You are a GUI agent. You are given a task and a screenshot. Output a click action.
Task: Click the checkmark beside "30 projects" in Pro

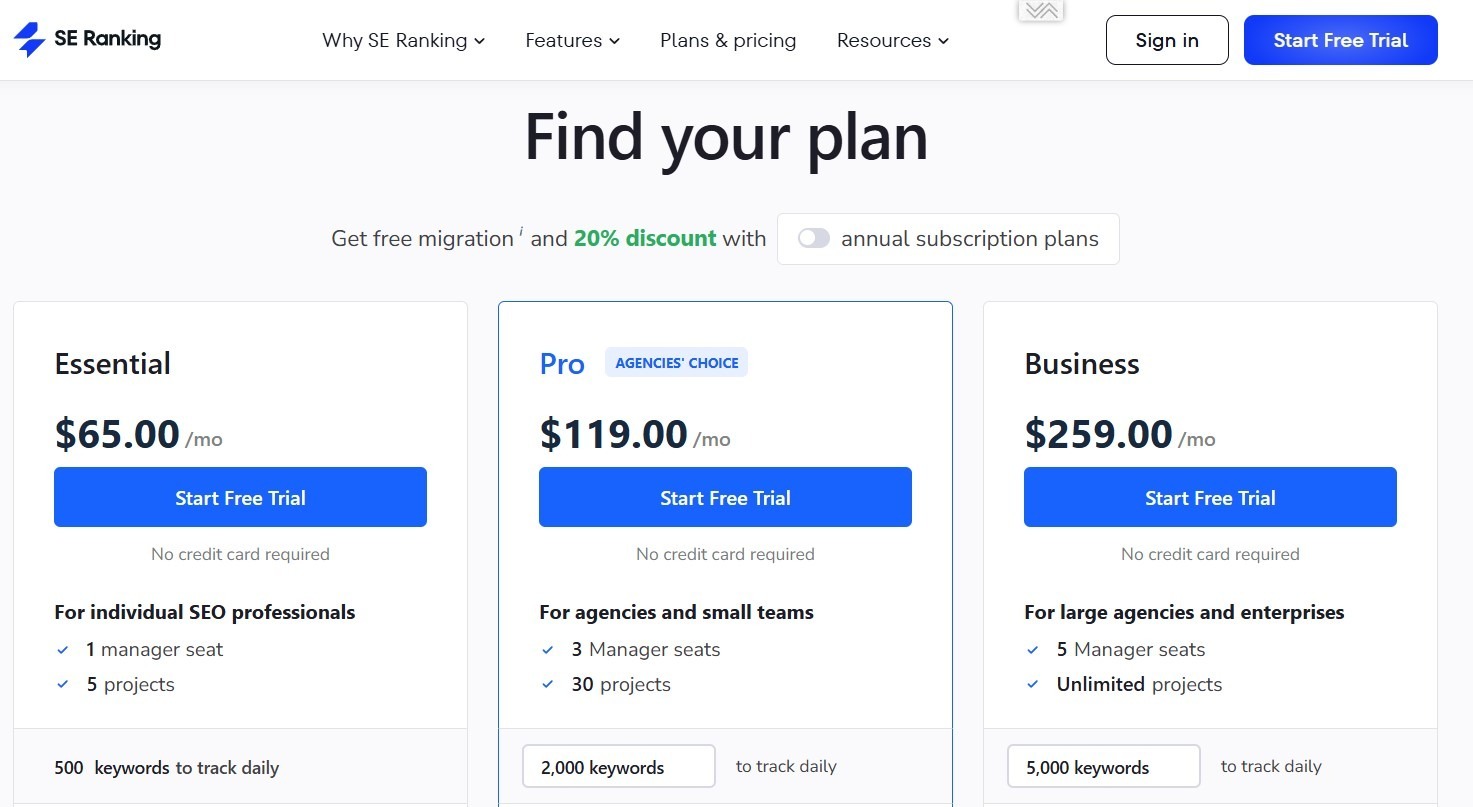tap(547, 684)
